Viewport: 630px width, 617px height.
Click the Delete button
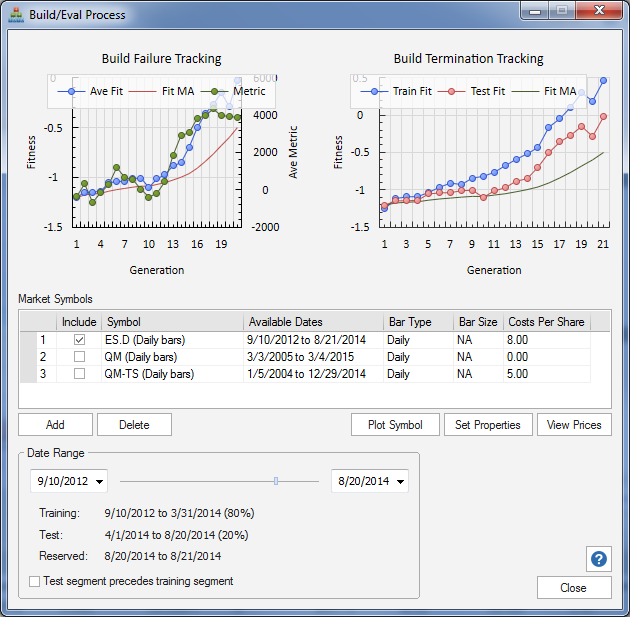pos(134,425)
